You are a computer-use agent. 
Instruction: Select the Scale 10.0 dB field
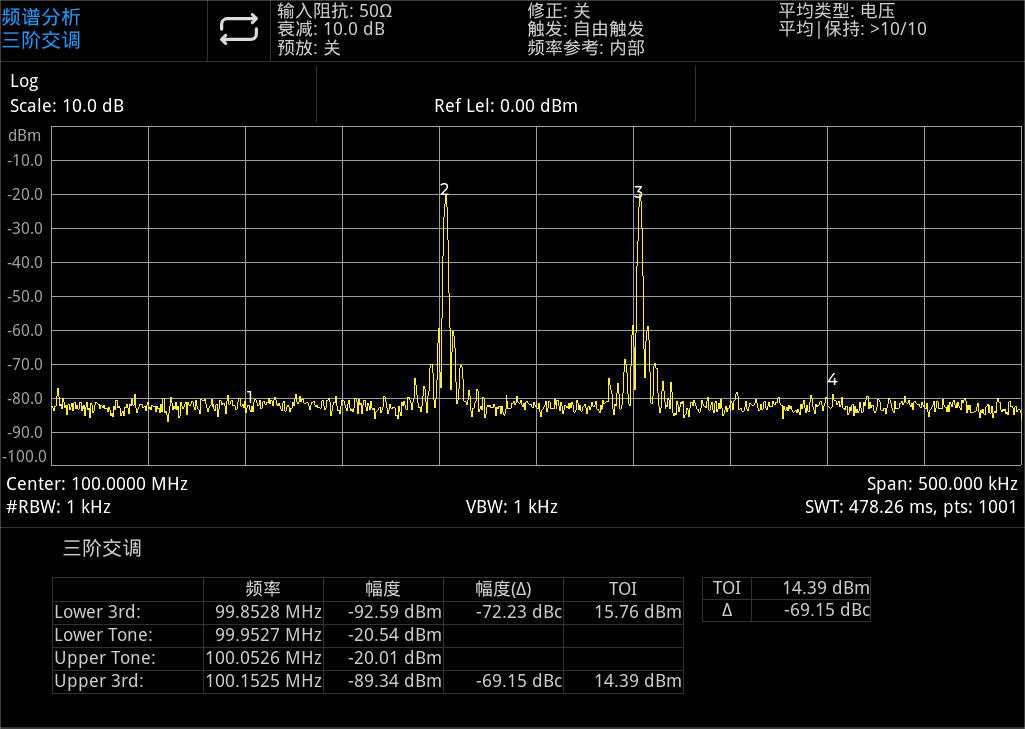click(67, 106)
